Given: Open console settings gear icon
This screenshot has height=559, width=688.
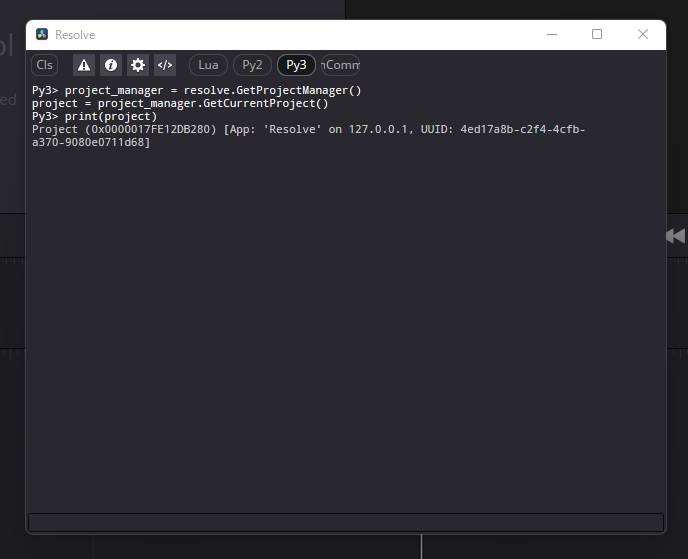Looking at the screenshot, I should click(138, 65).
